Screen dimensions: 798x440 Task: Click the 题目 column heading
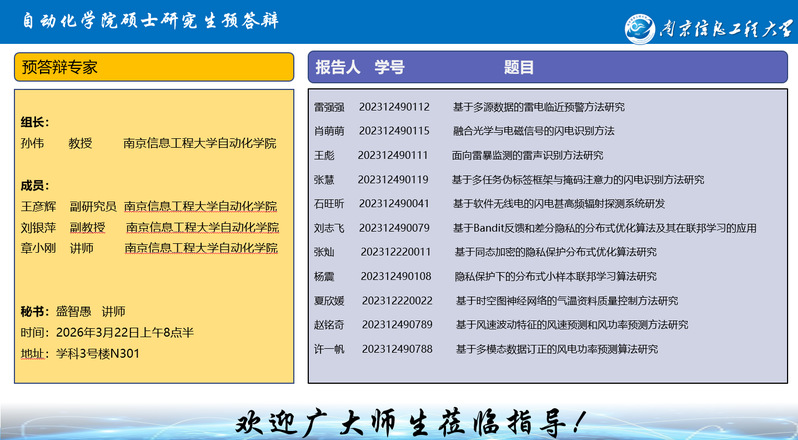(519, 67)
